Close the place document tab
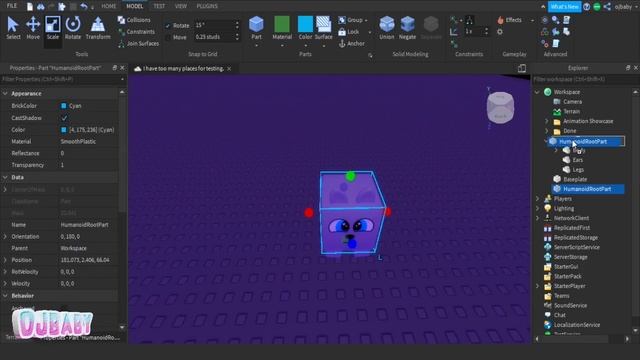Screen dimensions: 640x360 tap(229, 69)
